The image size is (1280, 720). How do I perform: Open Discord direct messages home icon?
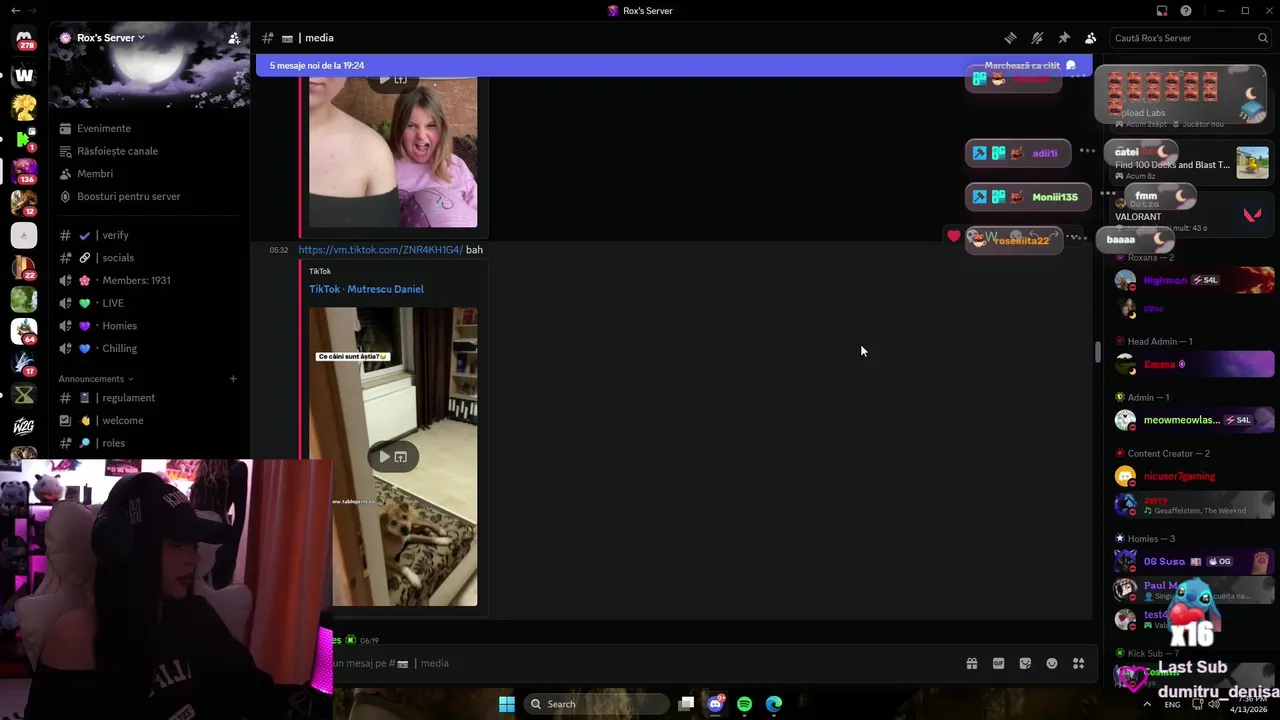point(24,38)
